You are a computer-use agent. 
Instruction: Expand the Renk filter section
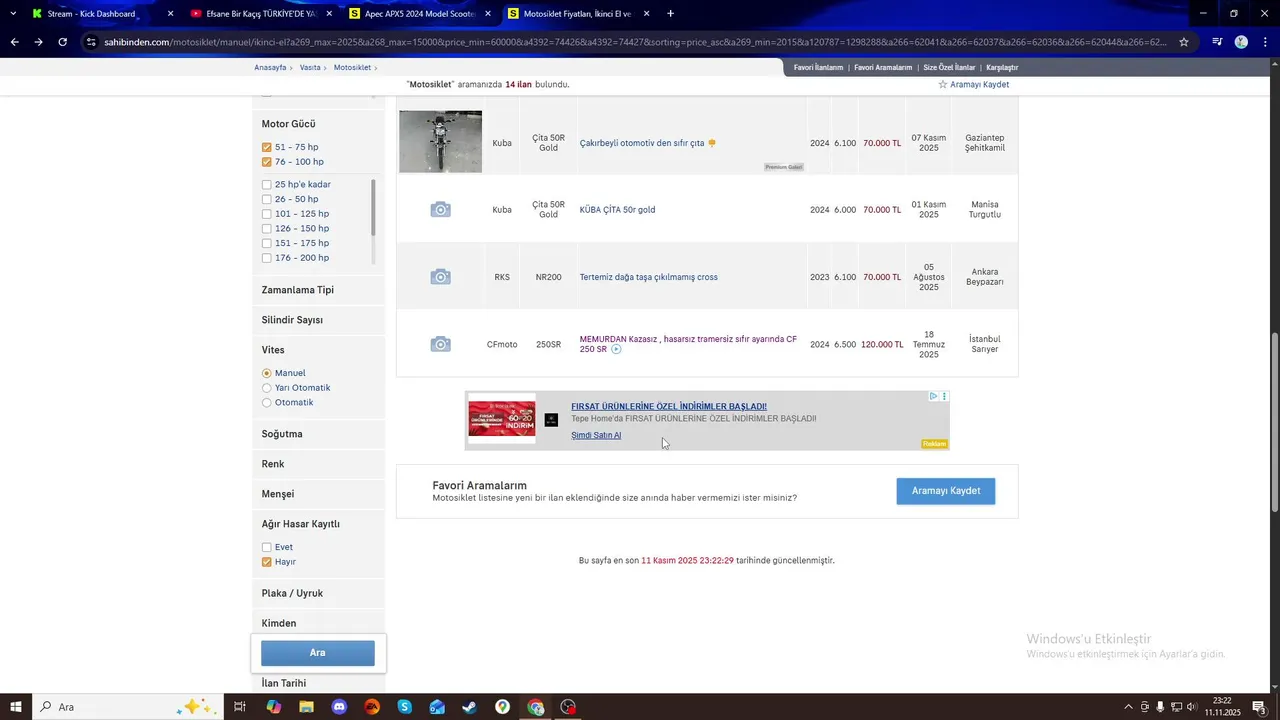point(273,464)
